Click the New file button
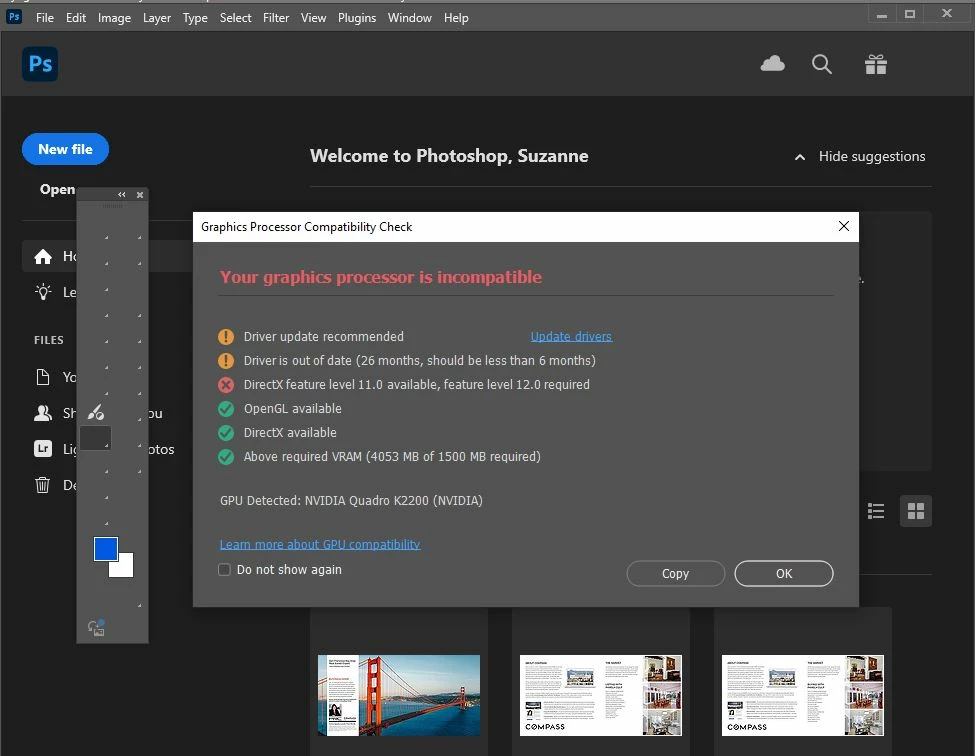This screenshot has width=975, height=756. 65,149
